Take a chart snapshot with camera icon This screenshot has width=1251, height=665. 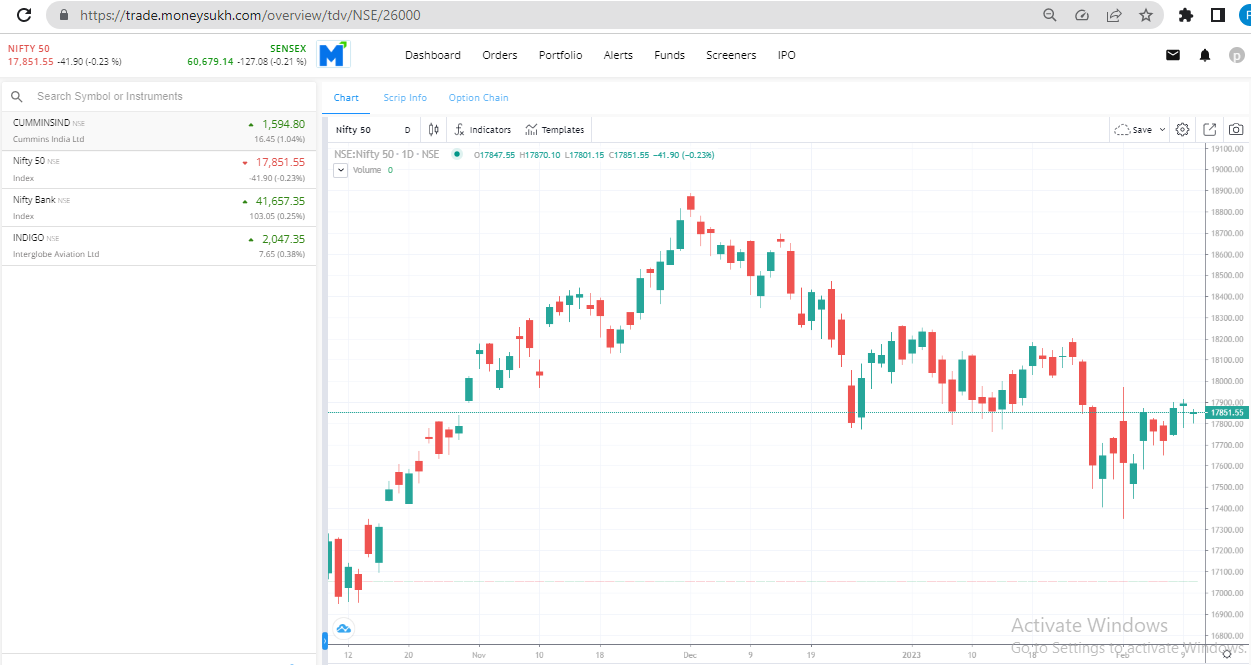(1237, 130)
